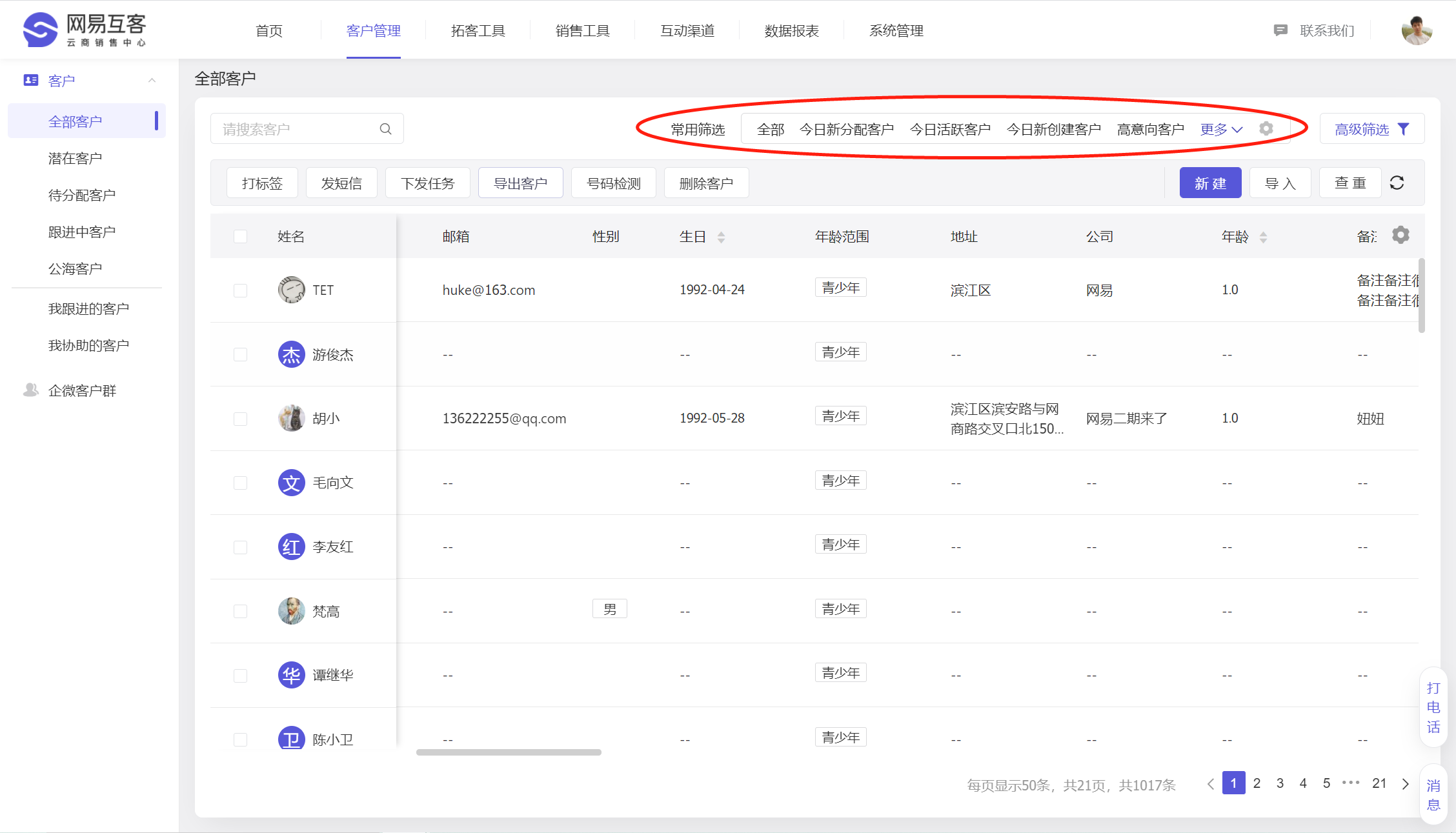Screen dimensions: 1456x833
Task: Collapse the 客户 sidebar section
Action: tap(152, 80)
